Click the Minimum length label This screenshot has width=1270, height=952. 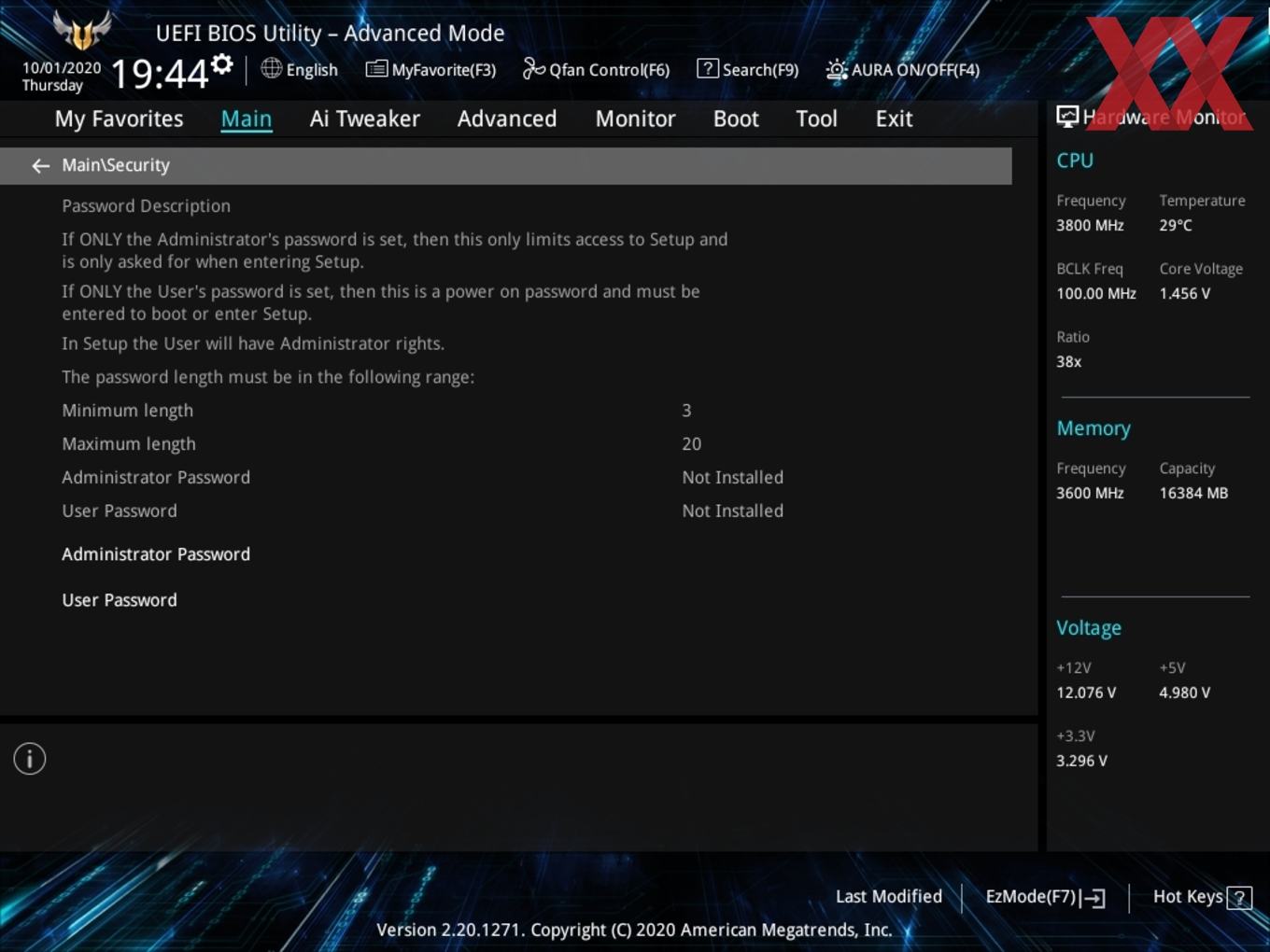point(127,411)
